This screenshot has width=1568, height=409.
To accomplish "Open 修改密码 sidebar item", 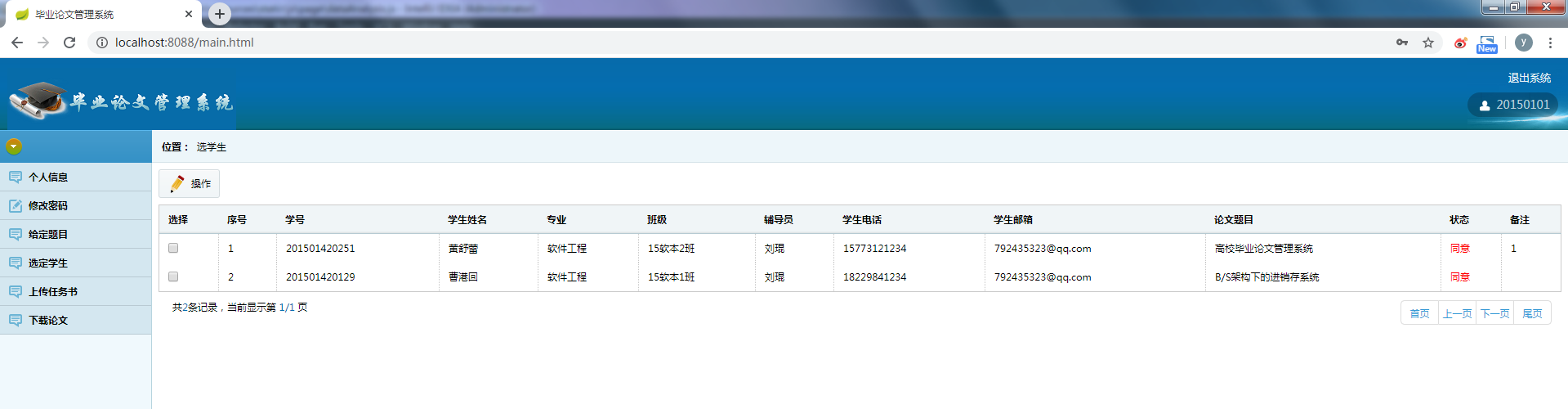I will [x=48, y=206].
